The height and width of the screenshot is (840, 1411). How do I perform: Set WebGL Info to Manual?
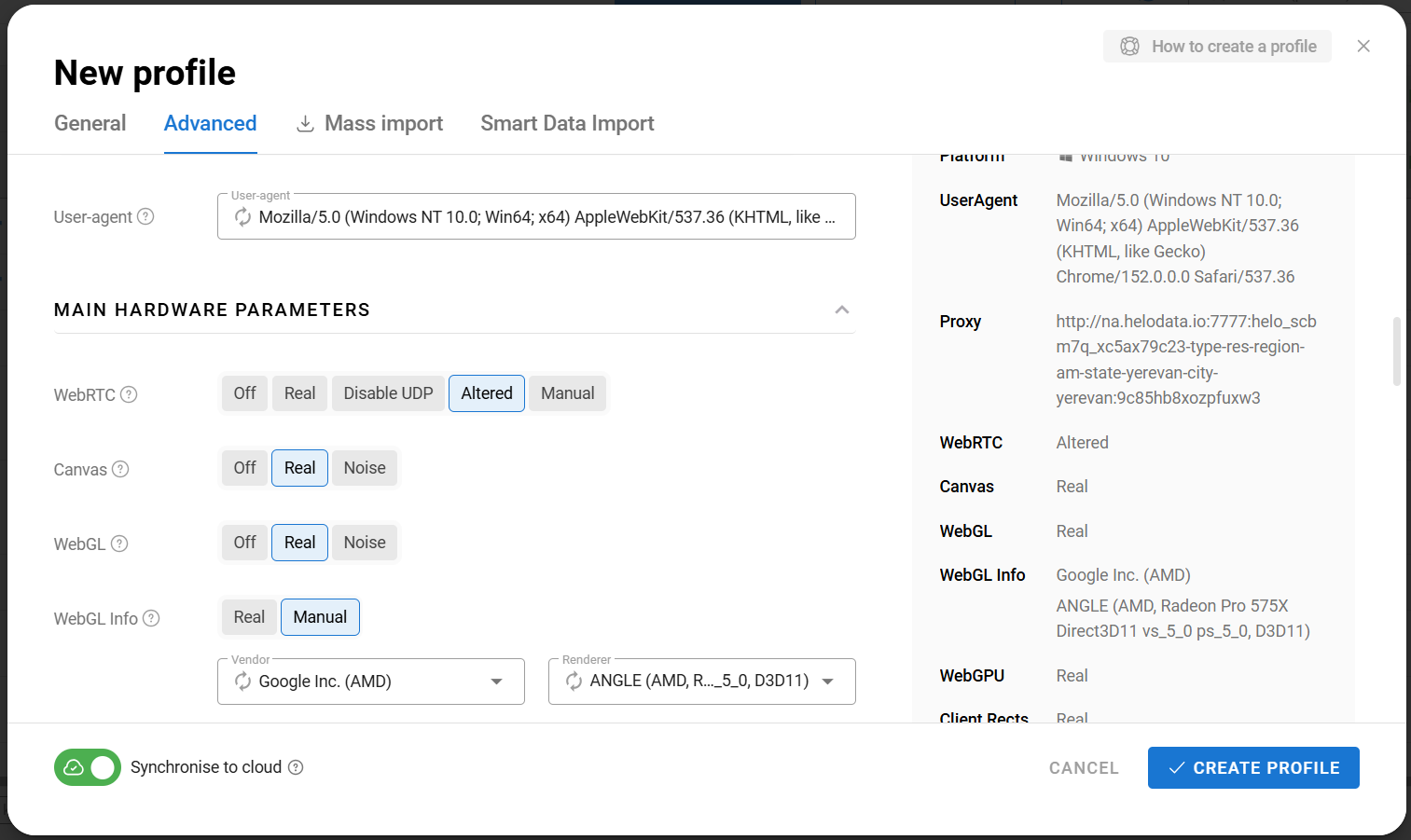tap(320, 617)
